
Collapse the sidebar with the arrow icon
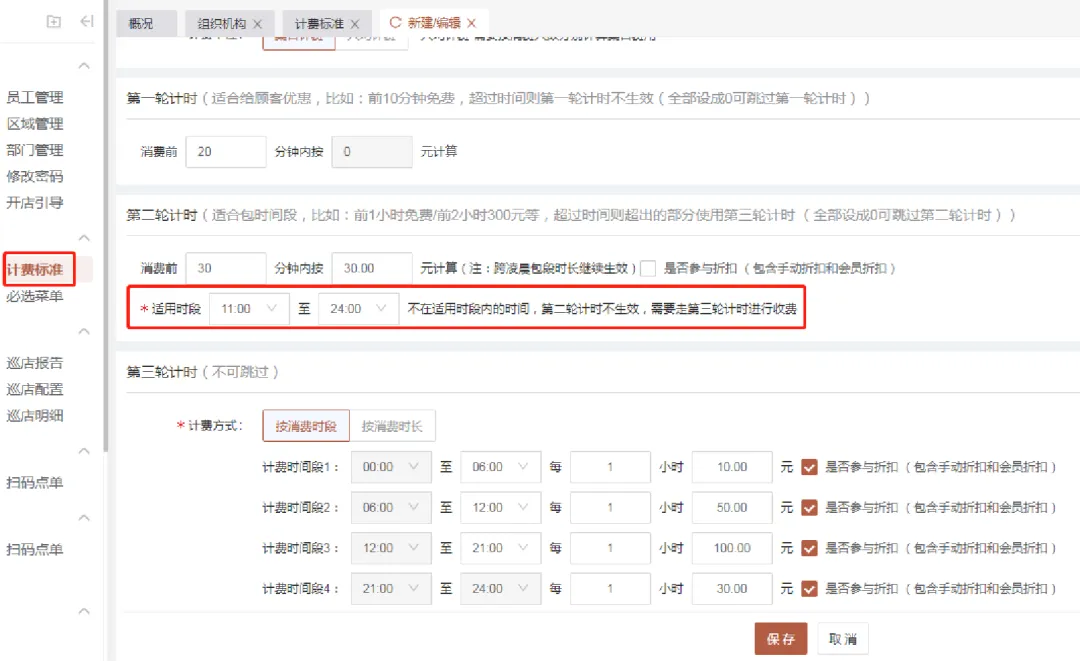(87, 22)
